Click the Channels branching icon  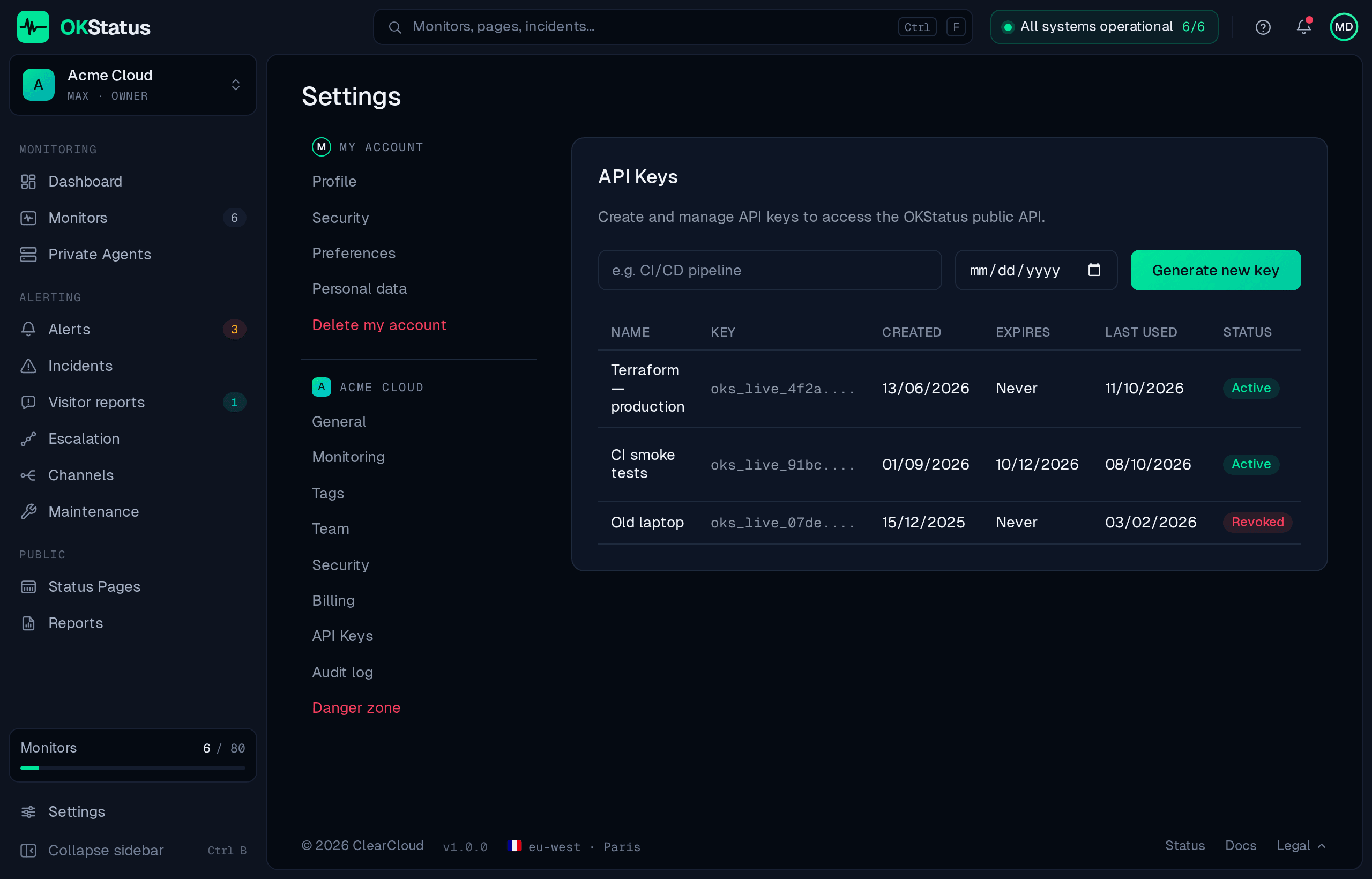tap(28, 475)
